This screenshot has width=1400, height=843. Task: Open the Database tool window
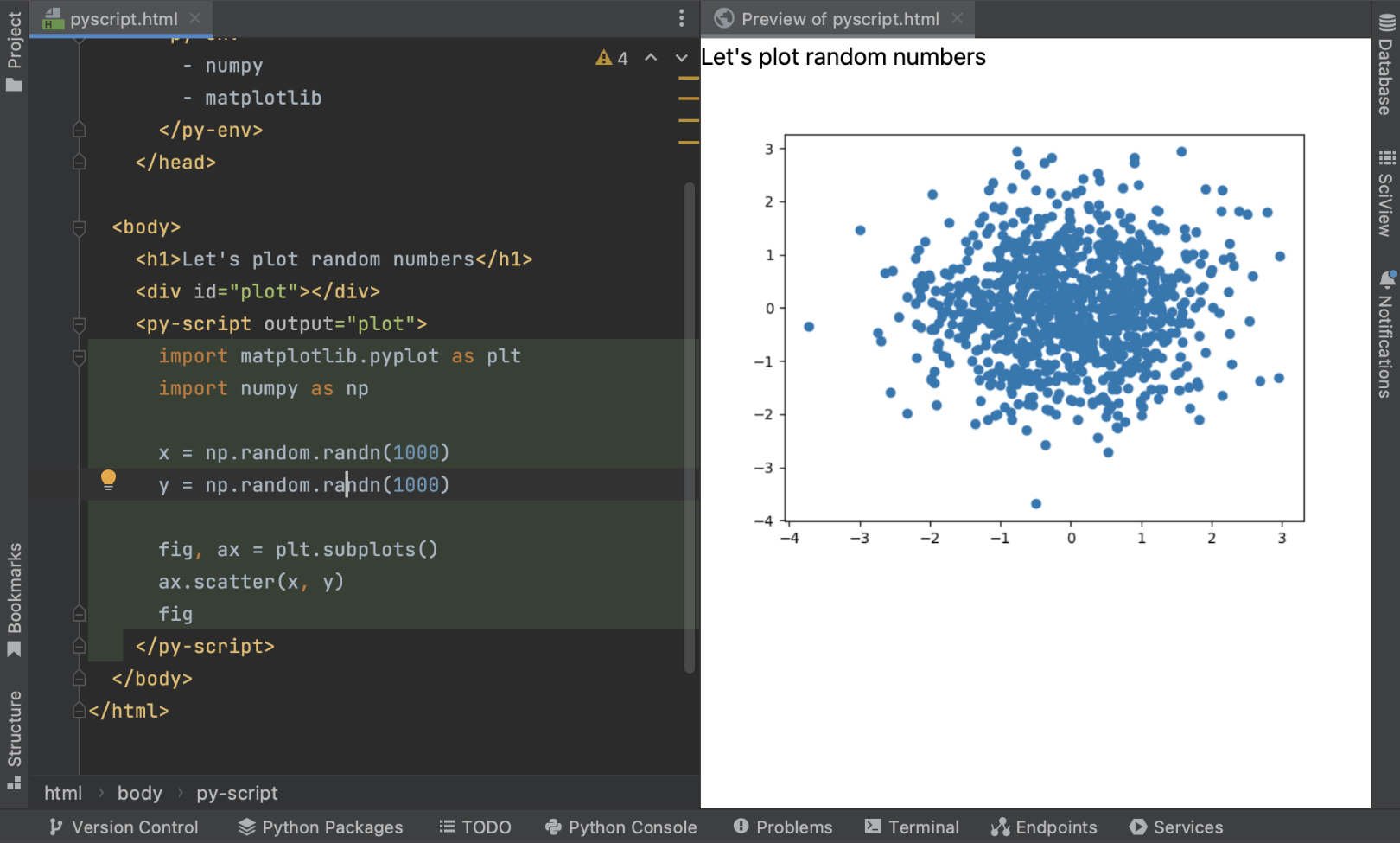click(x=1386, y=66)
